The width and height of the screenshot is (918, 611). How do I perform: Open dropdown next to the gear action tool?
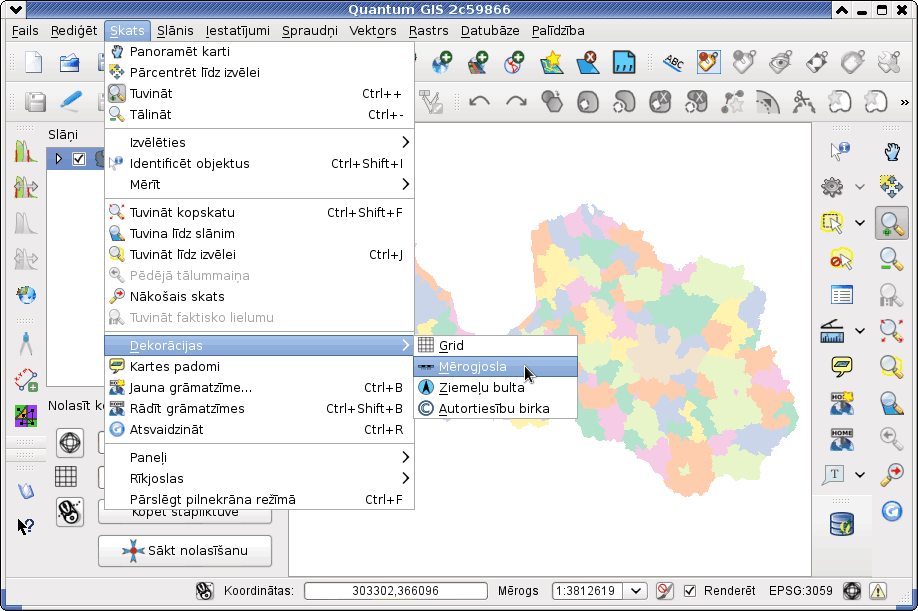click(x=859, y=187)
